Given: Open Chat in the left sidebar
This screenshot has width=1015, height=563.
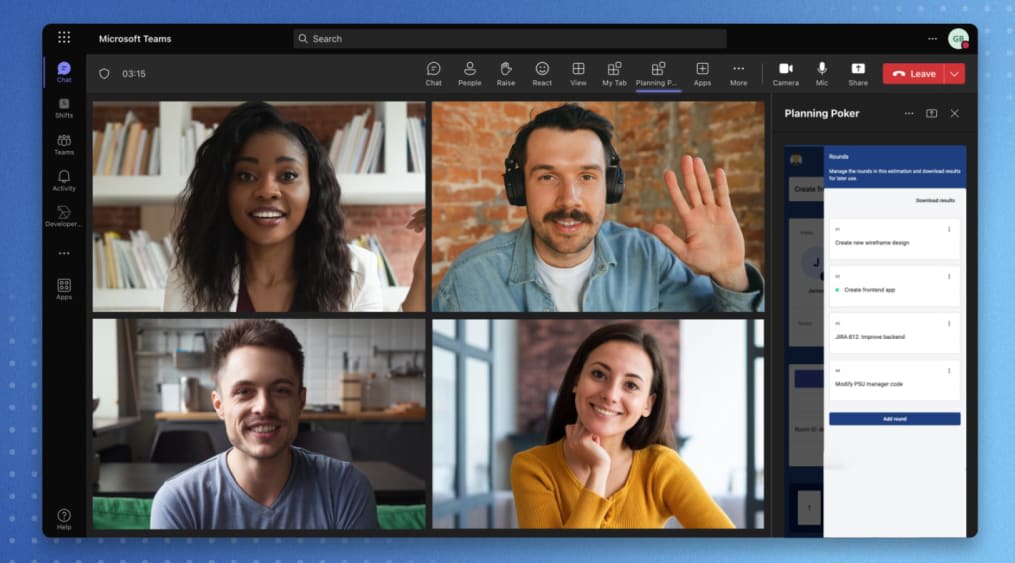Looking at the screenshot, I should [x=64, y=72].
